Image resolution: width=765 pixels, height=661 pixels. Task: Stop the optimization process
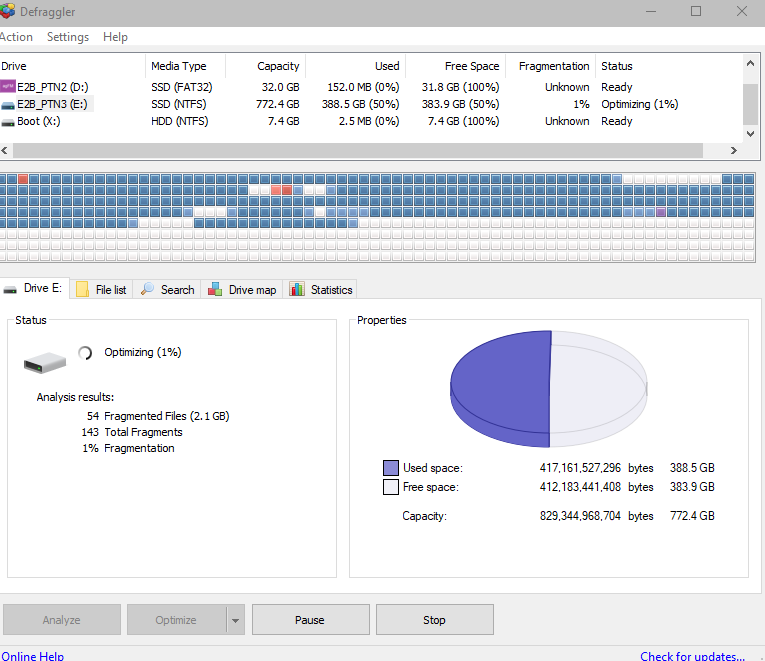coord(434,620)
